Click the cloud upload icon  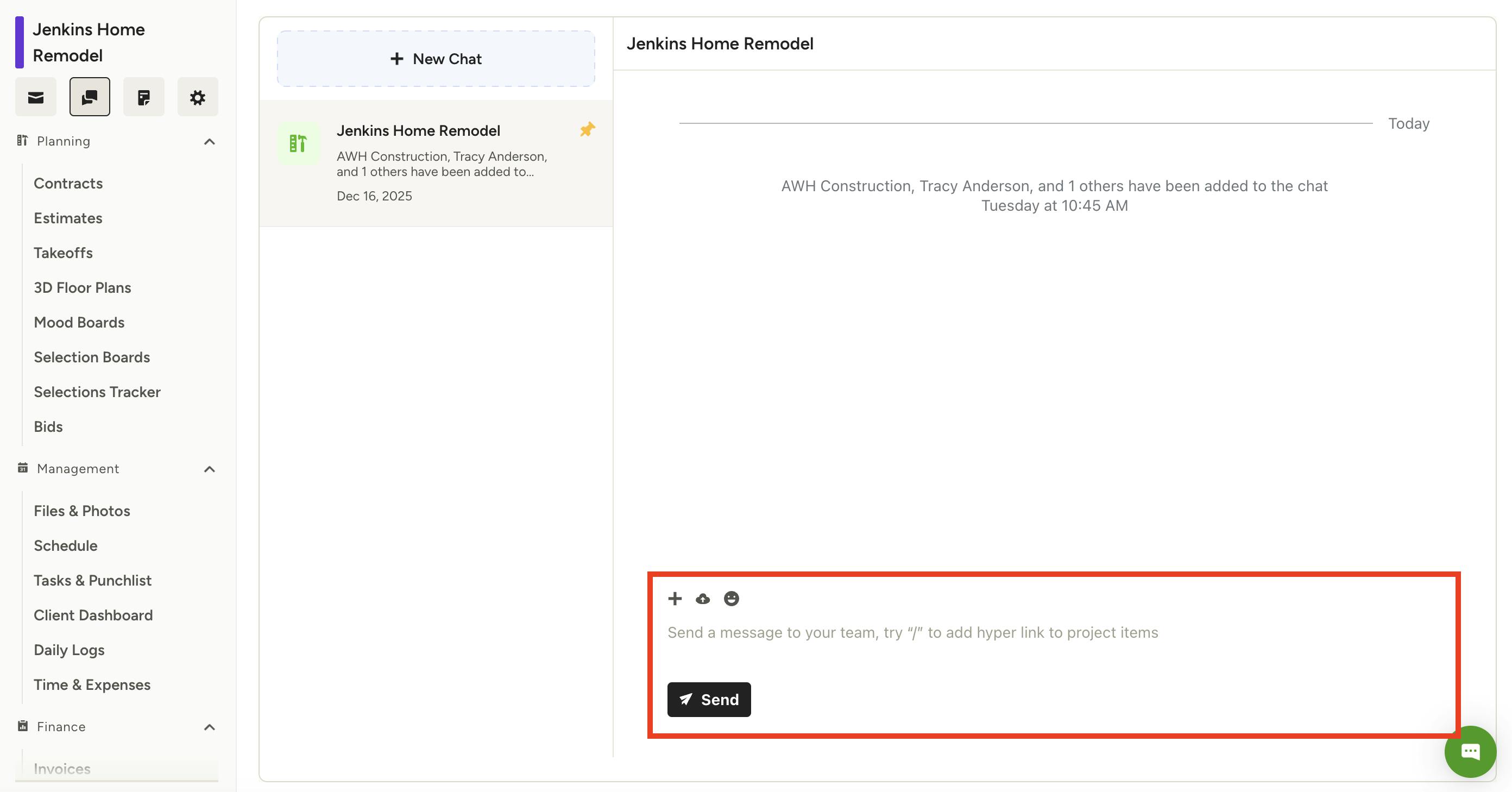703,599
